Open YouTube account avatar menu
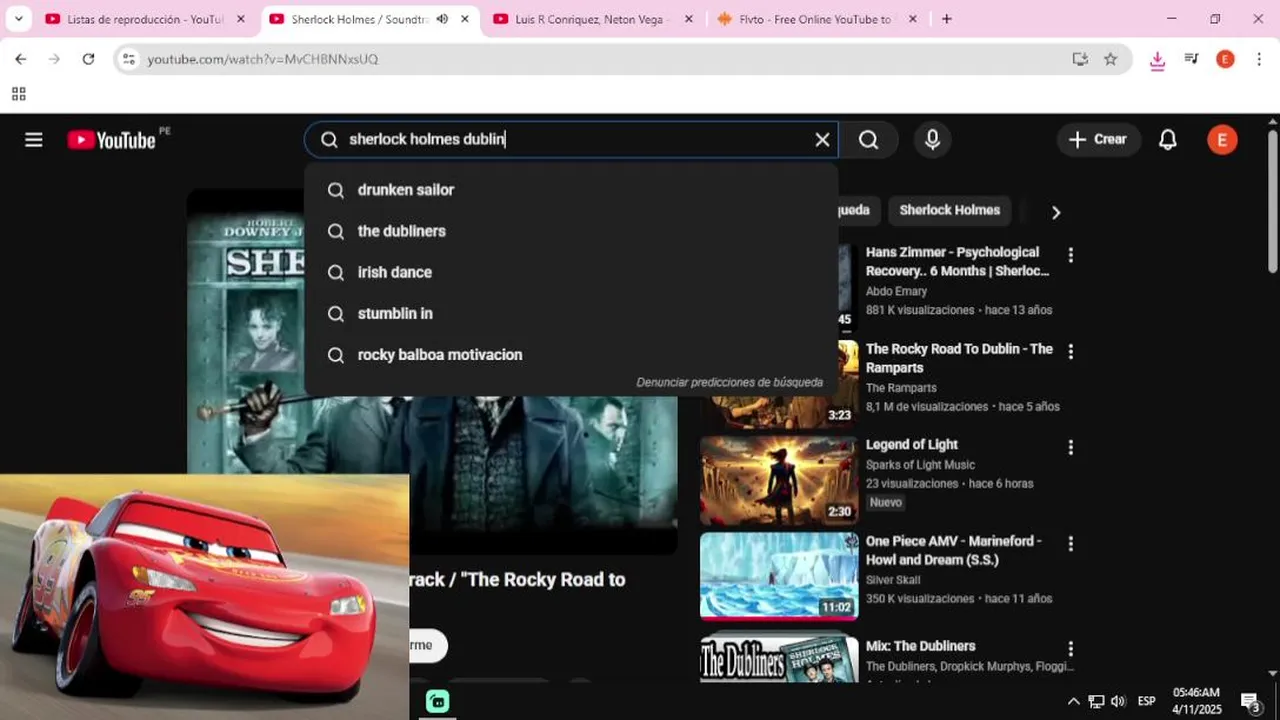1280x720 pixels. pyautogui.click(x=1222, y=140)
